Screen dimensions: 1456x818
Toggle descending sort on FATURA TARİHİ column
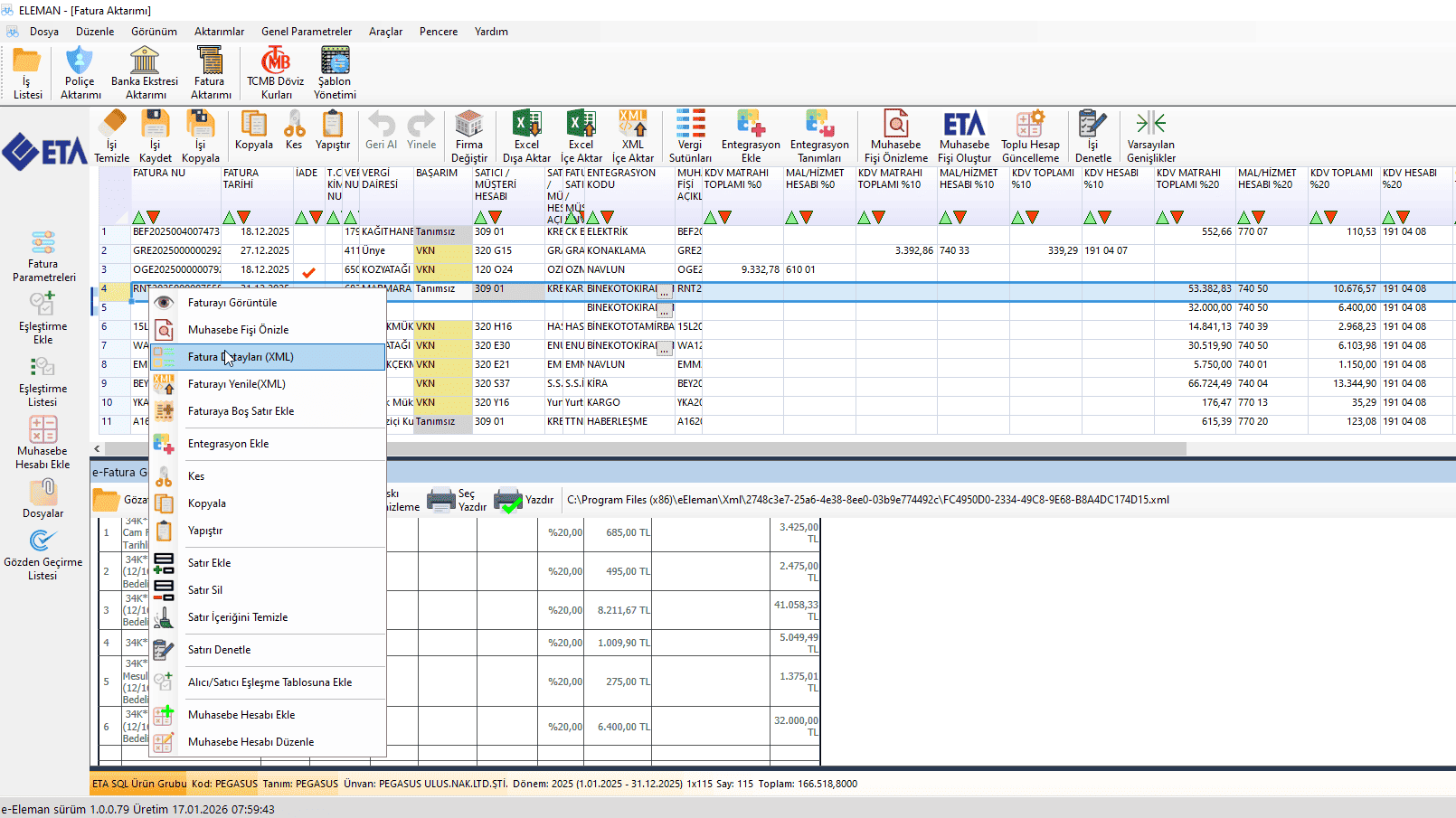point(244,217)
